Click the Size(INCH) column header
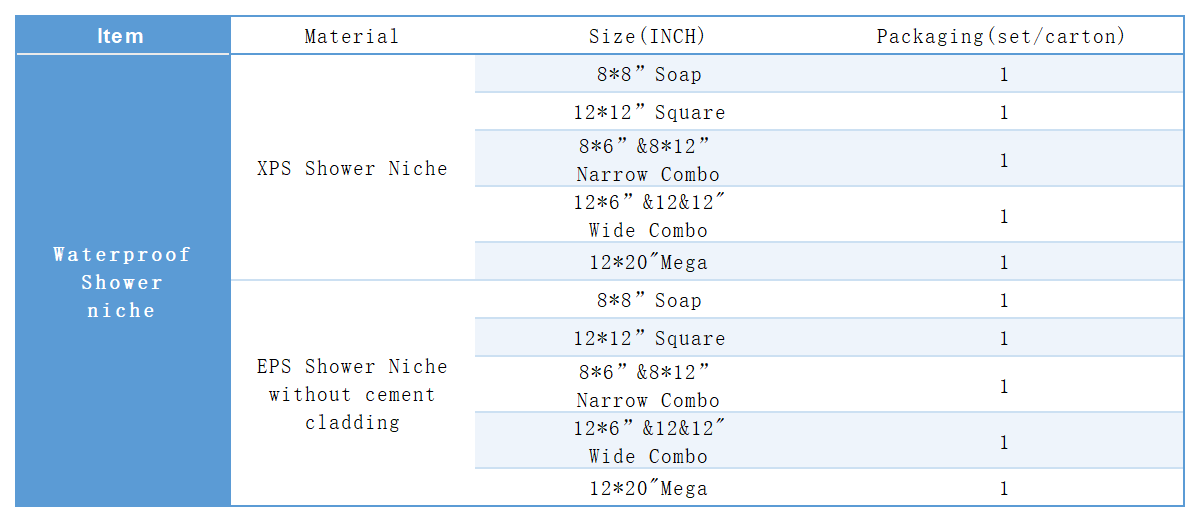This screenshot has width=1200, height=522. tap(647, 37)
